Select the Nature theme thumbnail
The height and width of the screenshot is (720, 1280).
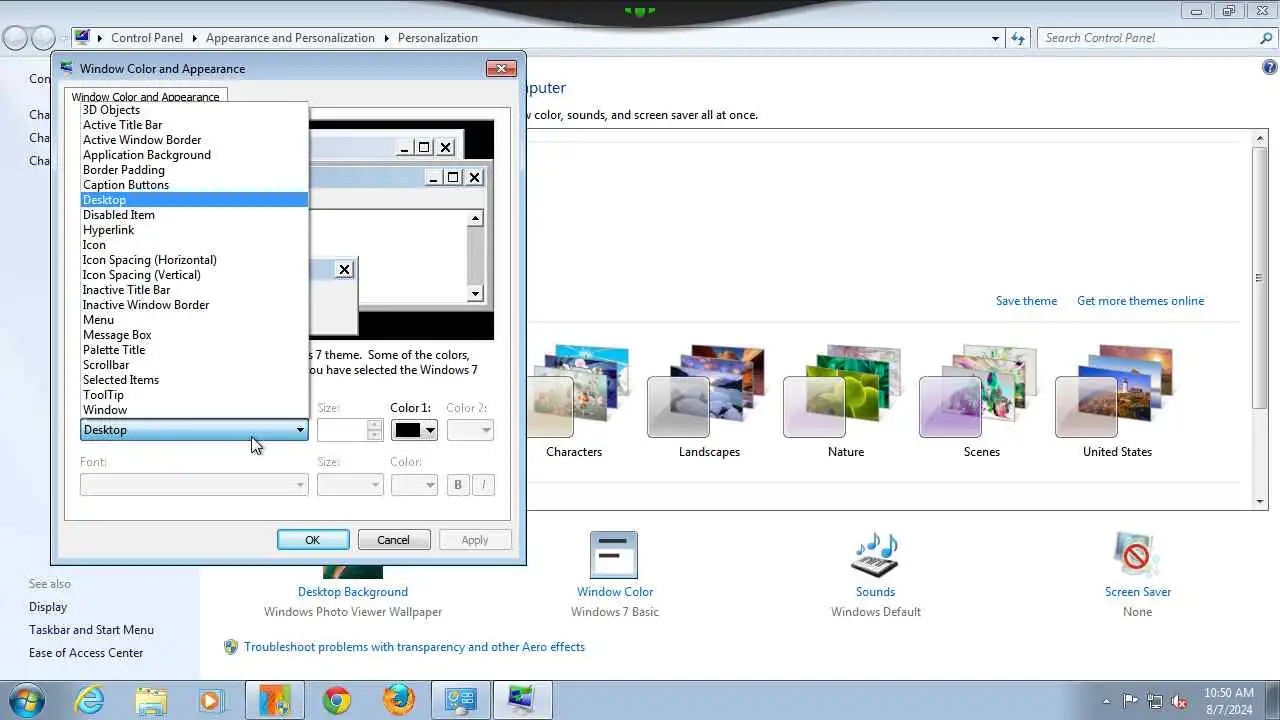pos(845,392)
